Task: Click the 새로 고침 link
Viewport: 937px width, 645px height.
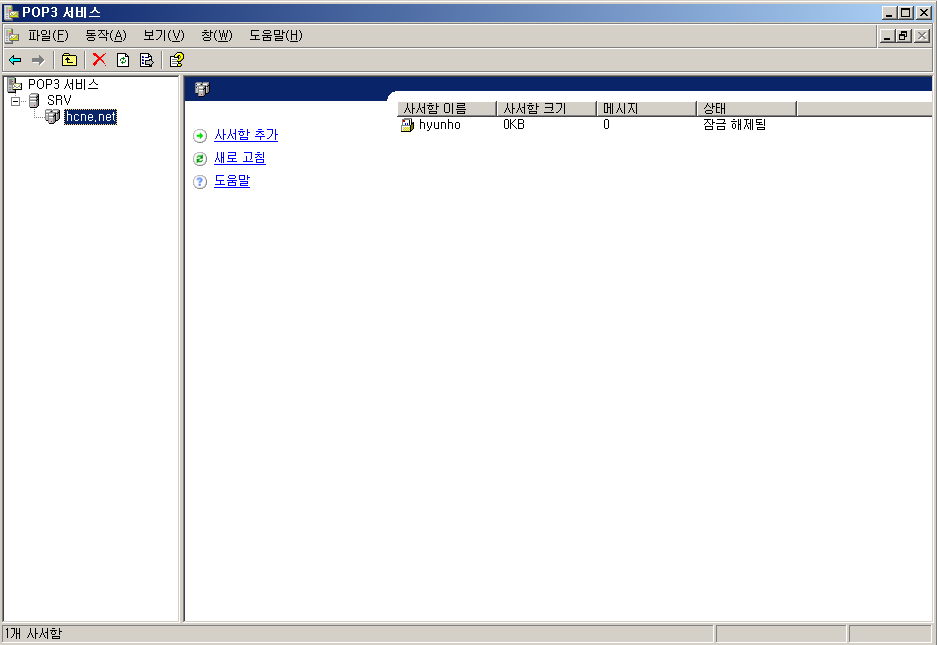Action: click(240, 158)
